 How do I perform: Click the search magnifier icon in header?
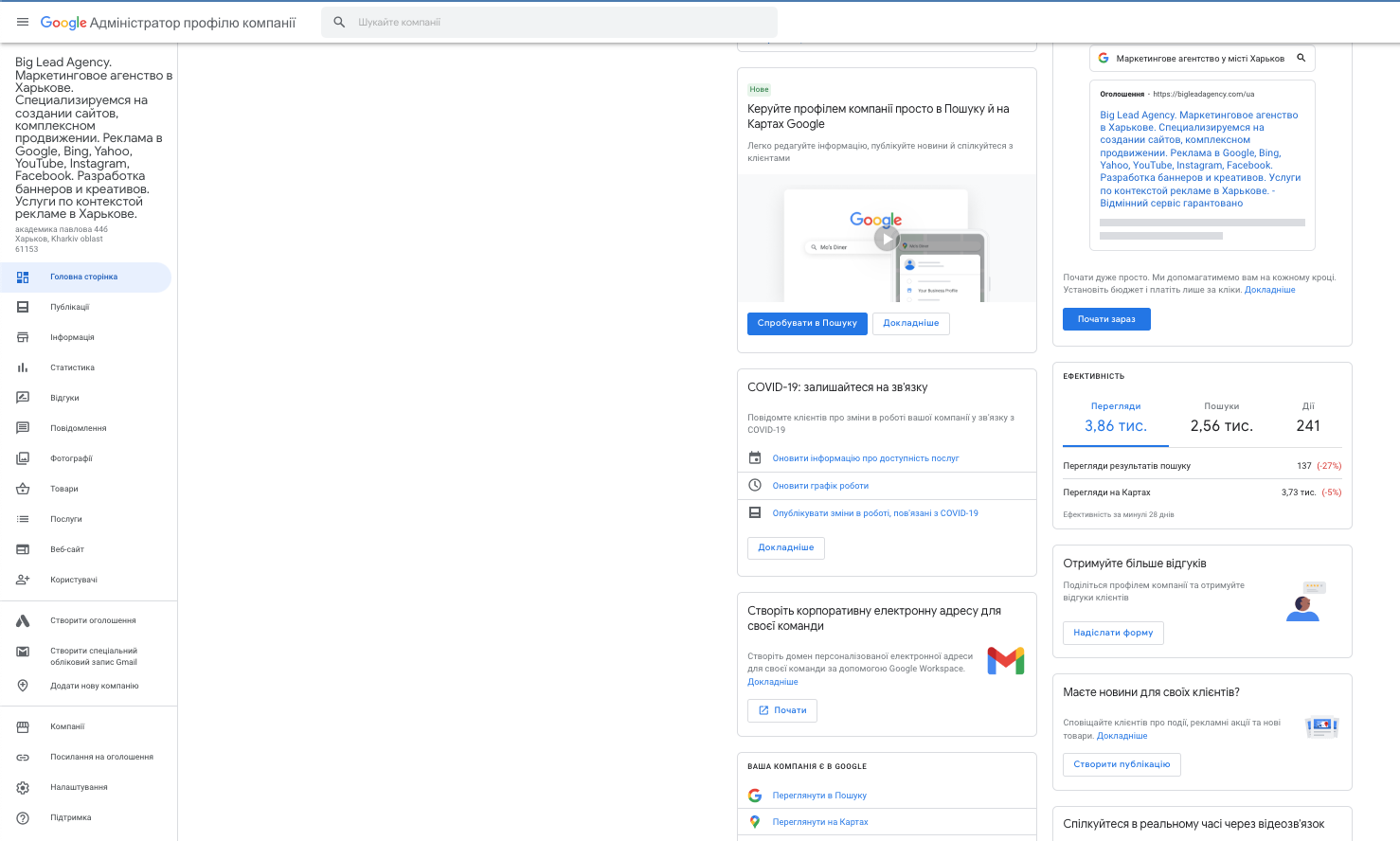click(x=339, y=22)
